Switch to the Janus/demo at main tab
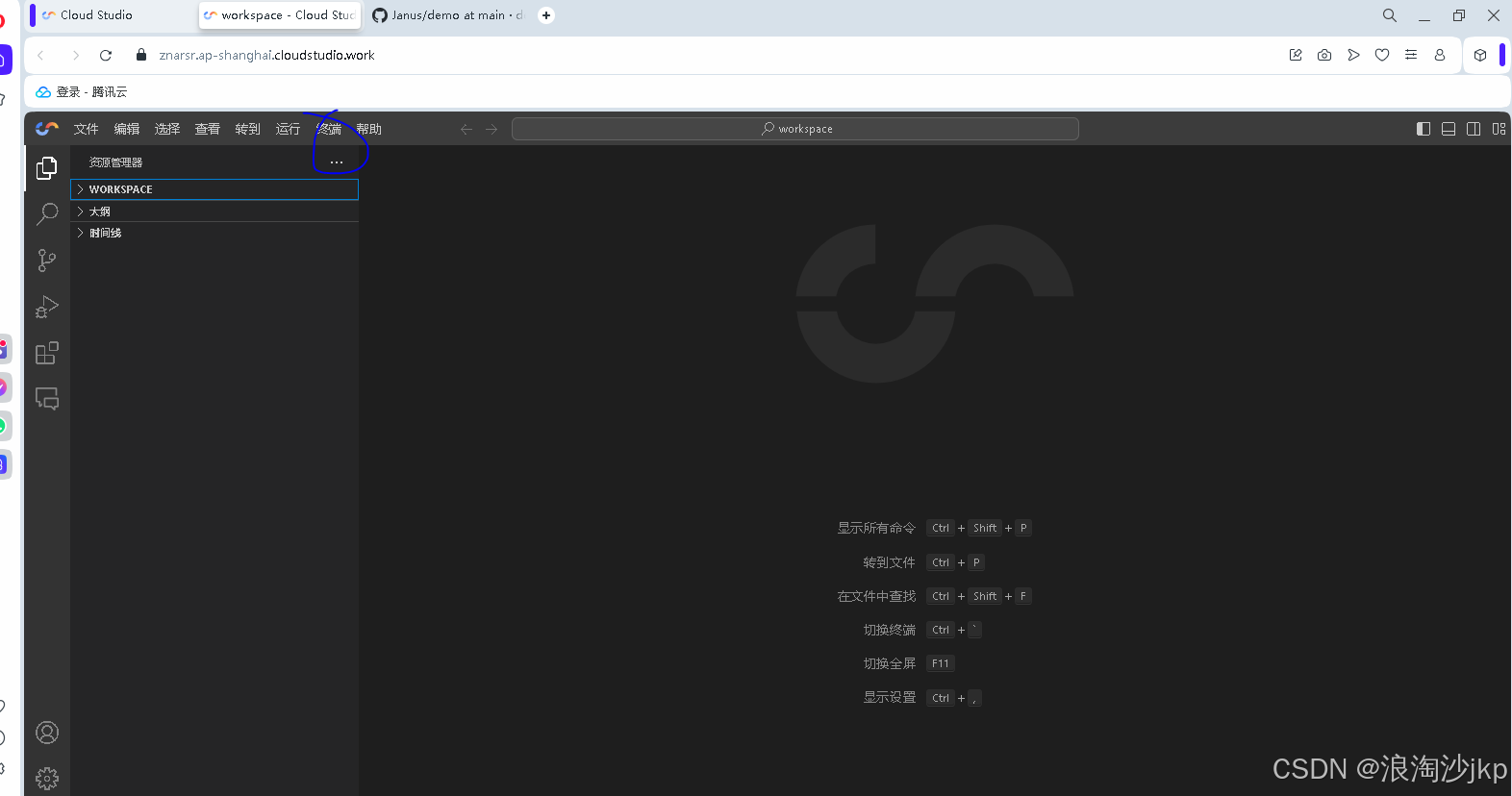This screenshot has width=1512, height=796. click(x=448, y=15)
